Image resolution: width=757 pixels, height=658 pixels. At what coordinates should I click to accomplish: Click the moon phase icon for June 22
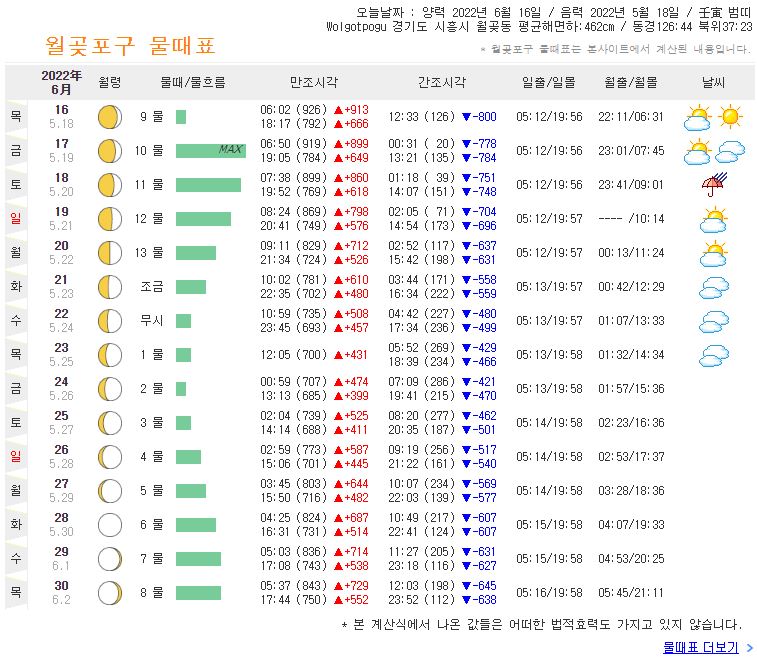tap(110, 321)
